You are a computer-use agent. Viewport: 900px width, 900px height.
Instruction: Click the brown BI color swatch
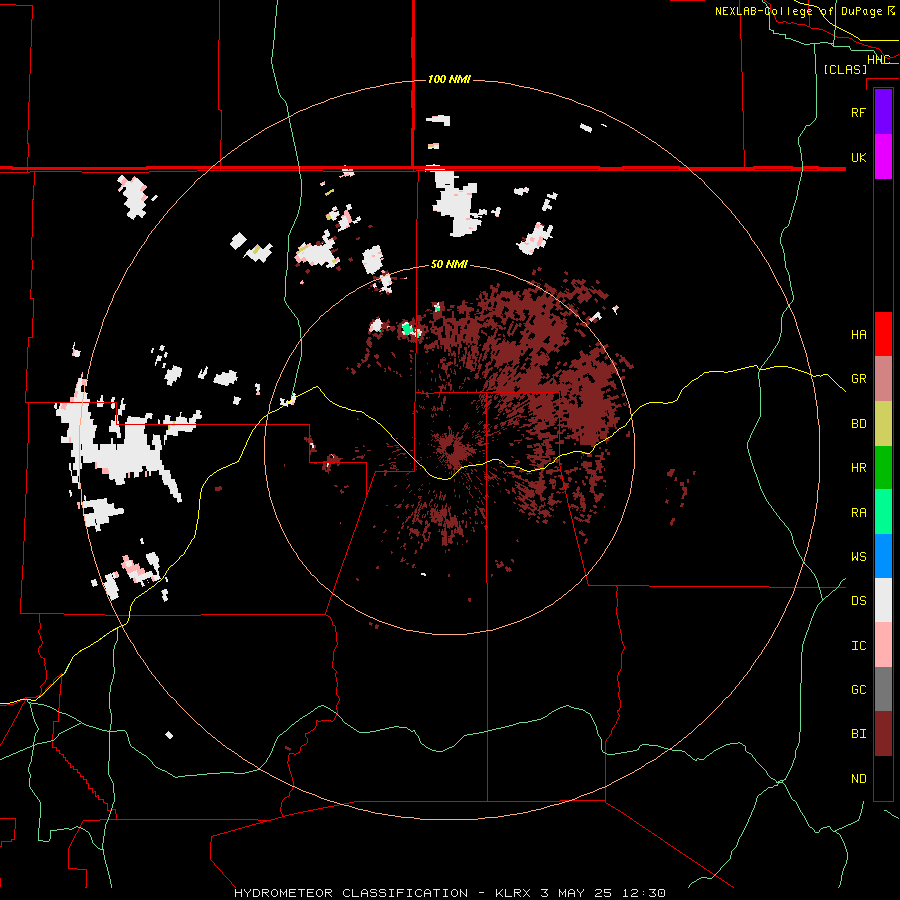[883, 734]
